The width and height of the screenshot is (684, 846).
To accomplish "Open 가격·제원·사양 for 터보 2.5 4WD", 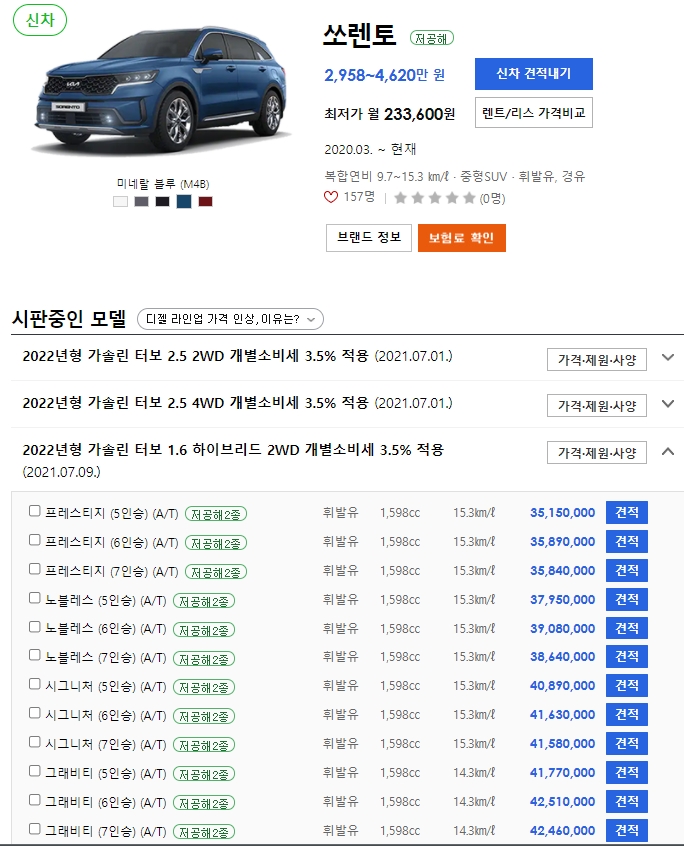I will 597,406.
